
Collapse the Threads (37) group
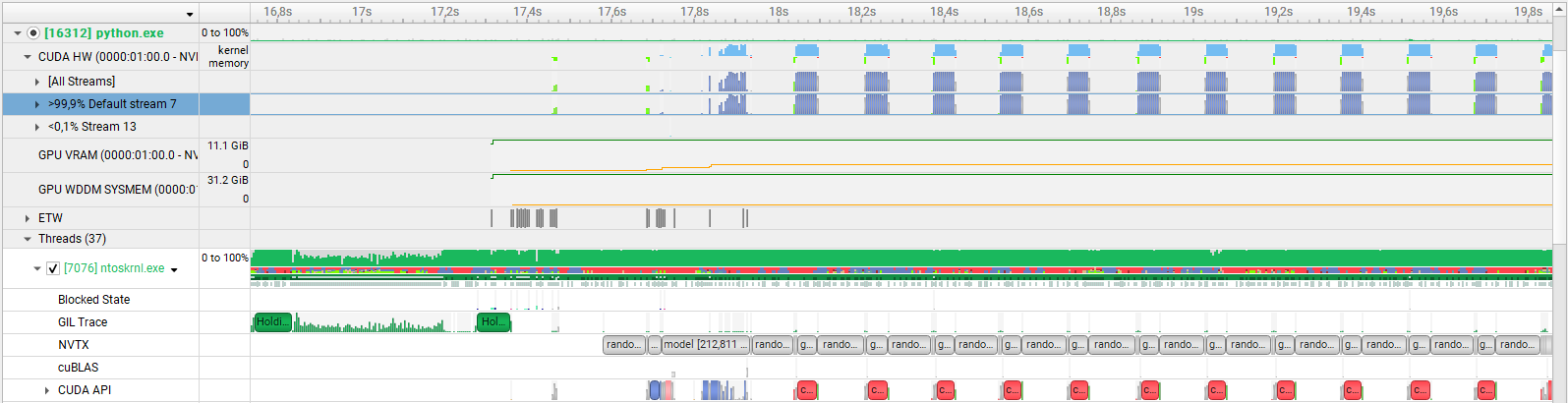28,239
